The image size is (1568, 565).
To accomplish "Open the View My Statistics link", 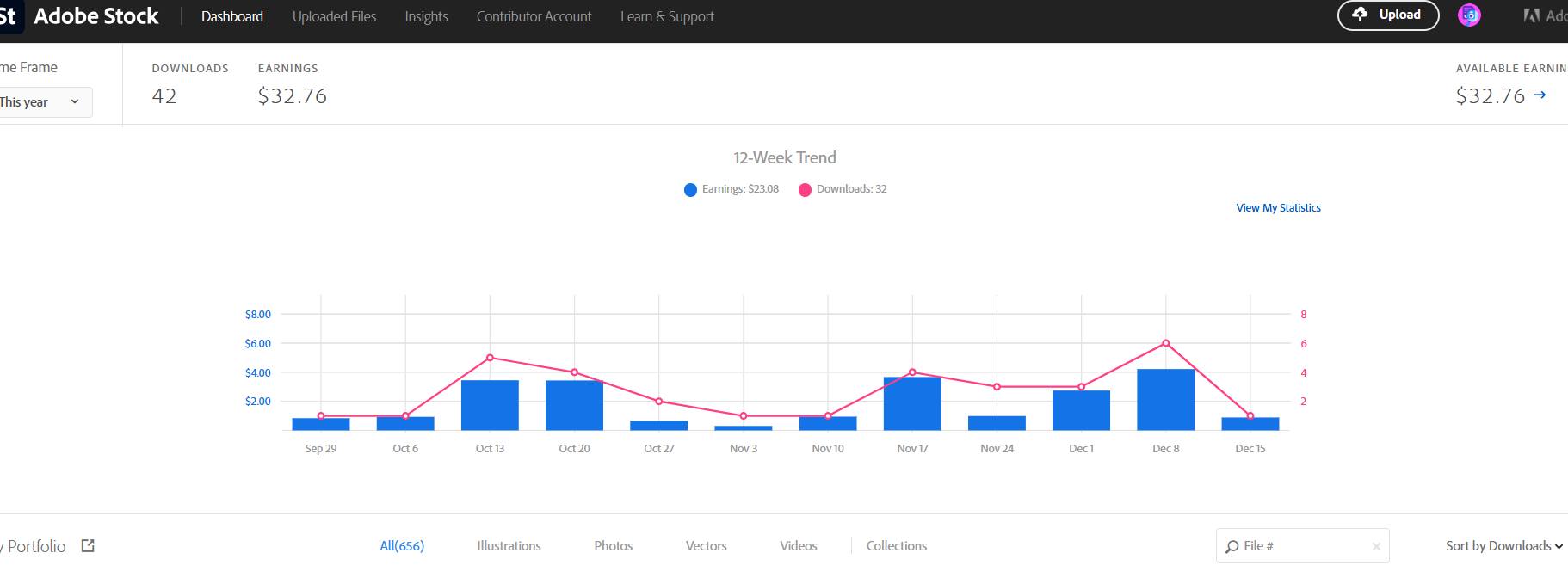I will (x=1278, y=208).
